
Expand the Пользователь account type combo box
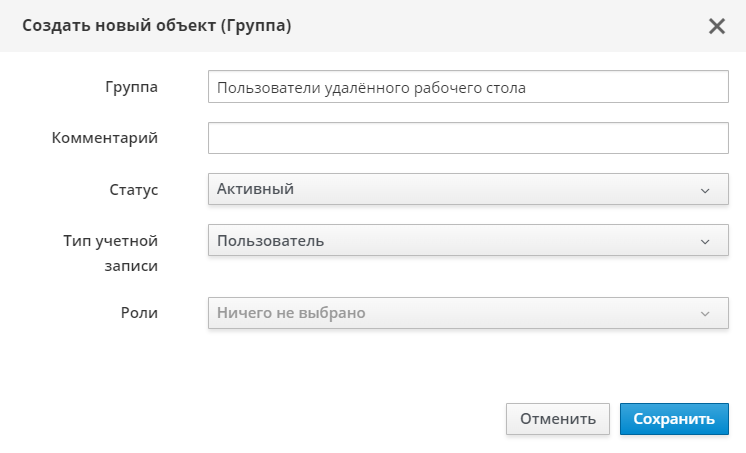(467, 241)
